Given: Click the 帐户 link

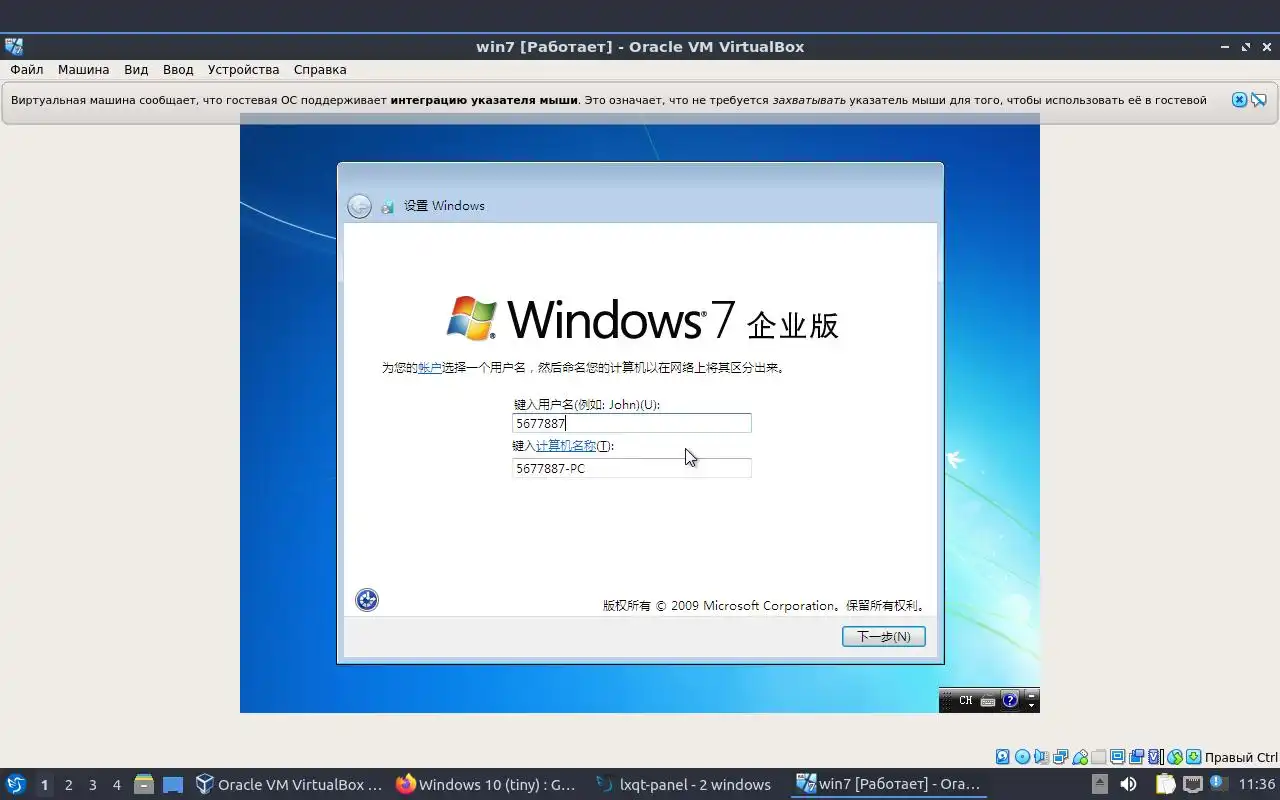Looking at the screenshot, I should pyautogui.click(x=429, y=367).
